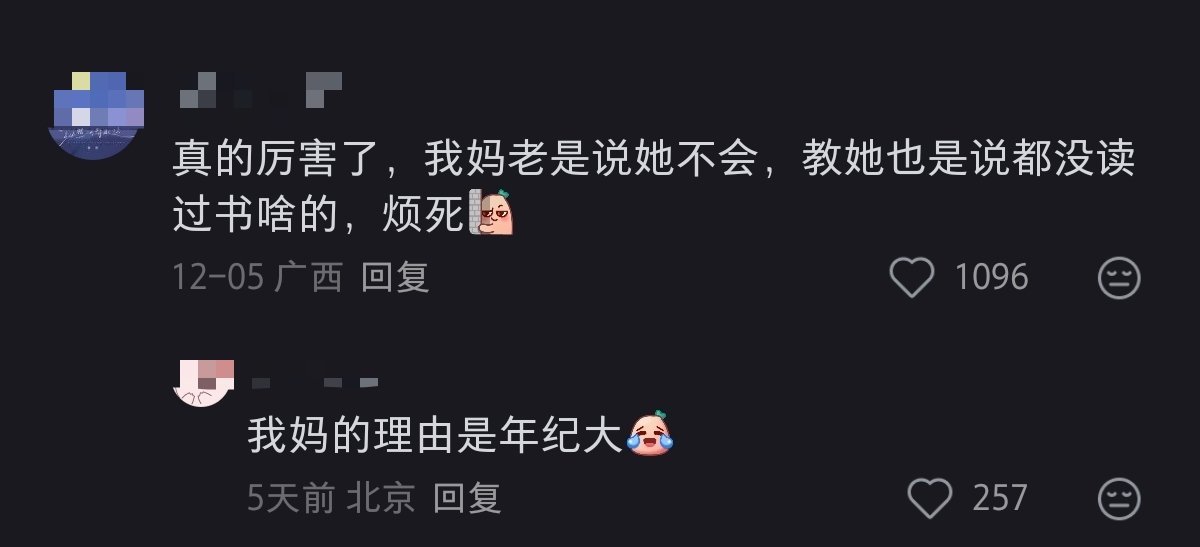Tap the 北京 location label
1200x547 pixels.
[x=381, y=497]
